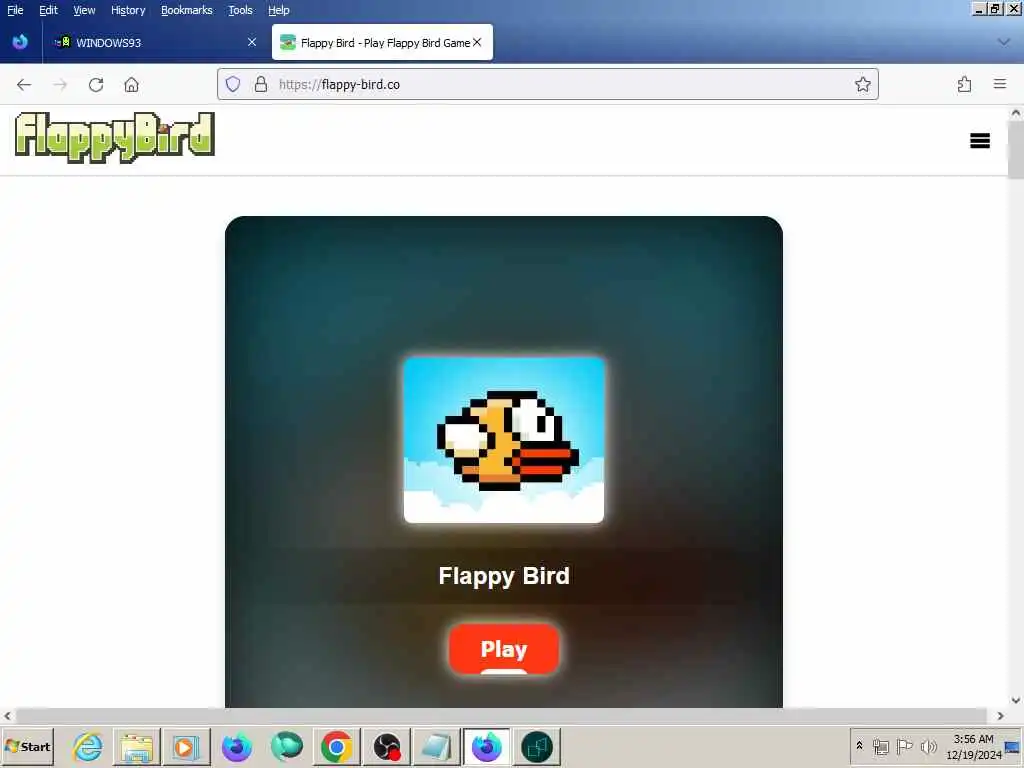
Task: Open the History menu
Action: point(128,10)
